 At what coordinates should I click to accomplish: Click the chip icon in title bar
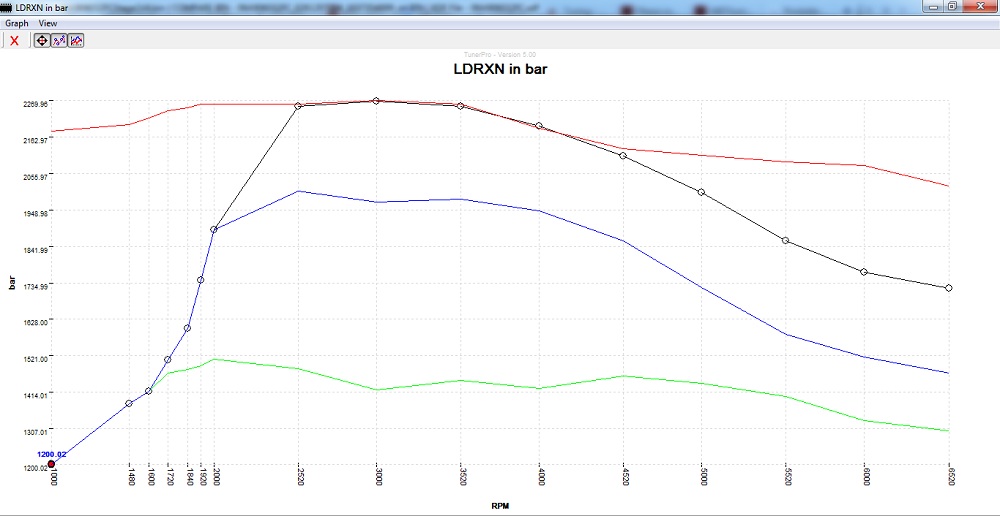coord(8,7)
